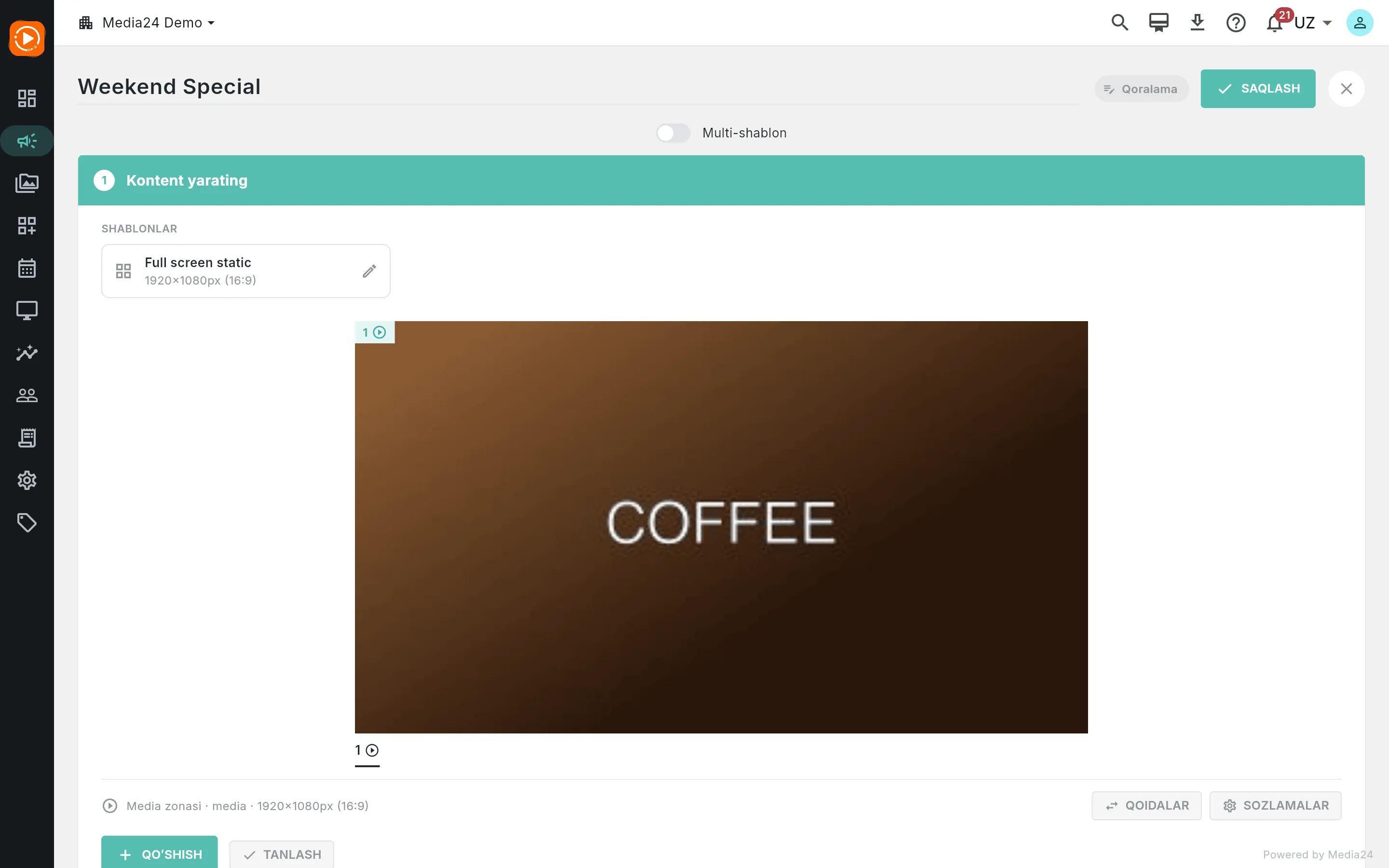The image size is (1389, 868).
Task: Open the SOZLAMALAR settings button
Action: [1275, 805]
